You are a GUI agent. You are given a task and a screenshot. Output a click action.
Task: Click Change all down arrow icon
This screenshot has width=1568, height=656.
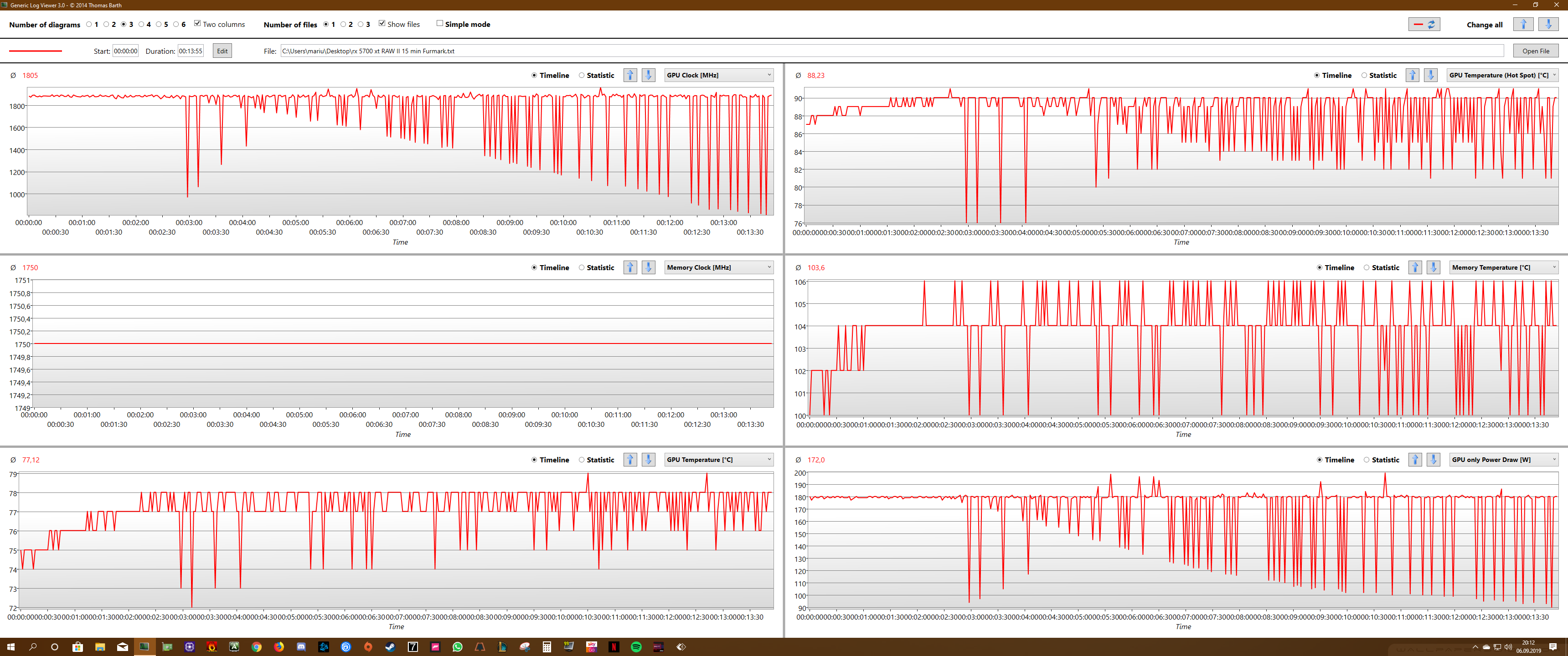pos(1548,24)
